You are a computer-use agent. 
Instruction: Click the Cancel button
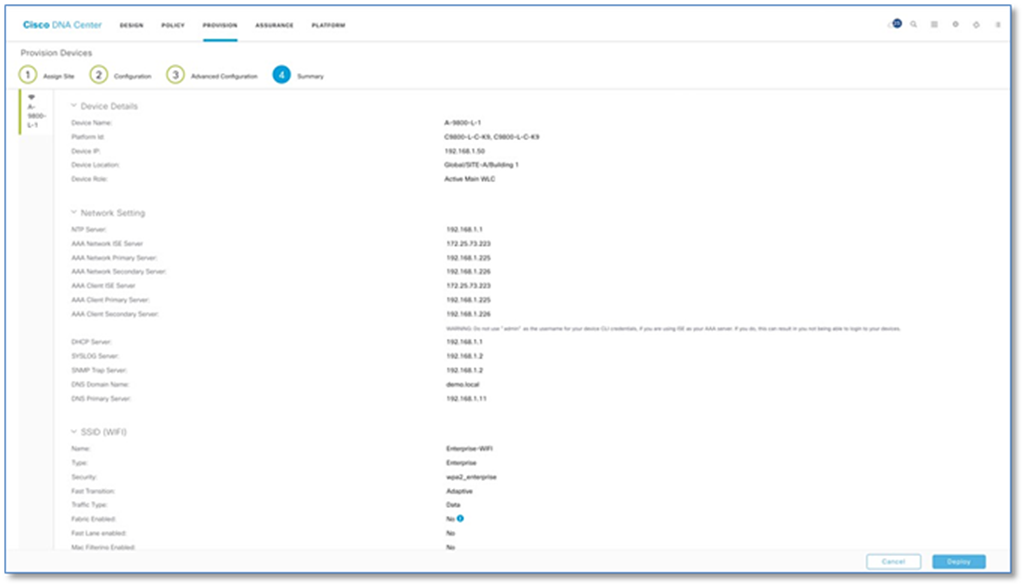(894, 562)
